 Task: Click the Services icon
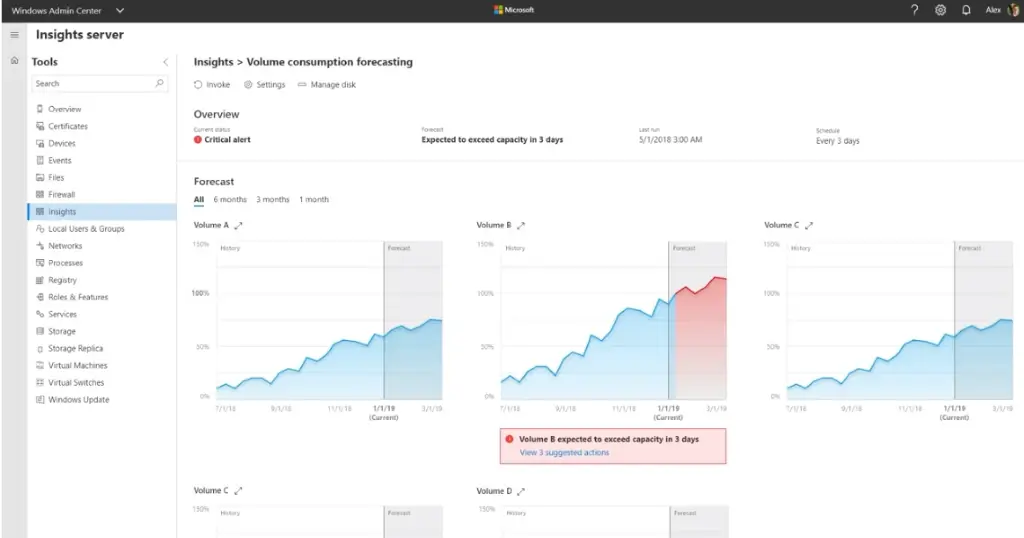click(40, 314)
